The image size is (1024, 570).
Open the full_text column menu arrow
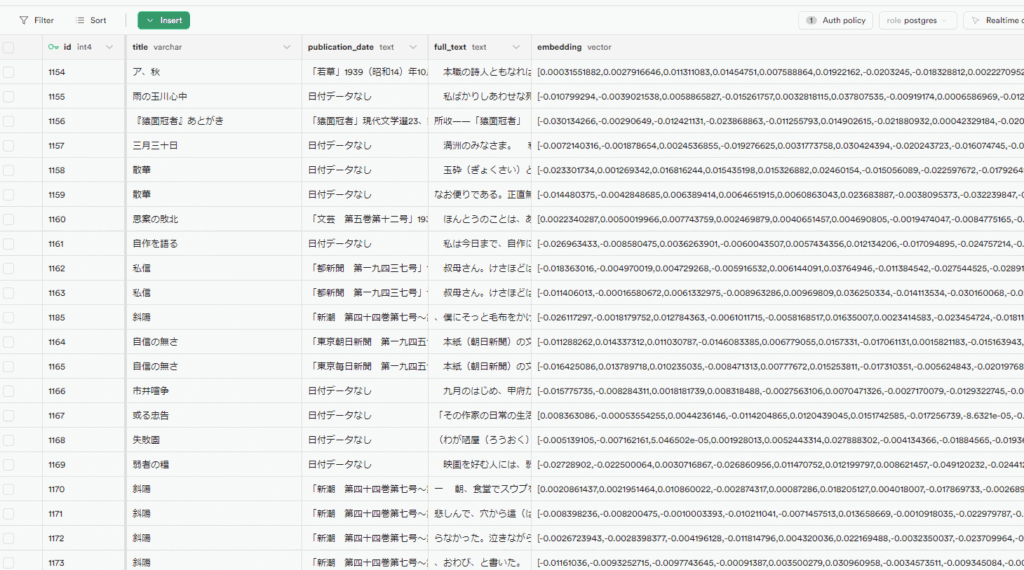[x=517, y=47]
